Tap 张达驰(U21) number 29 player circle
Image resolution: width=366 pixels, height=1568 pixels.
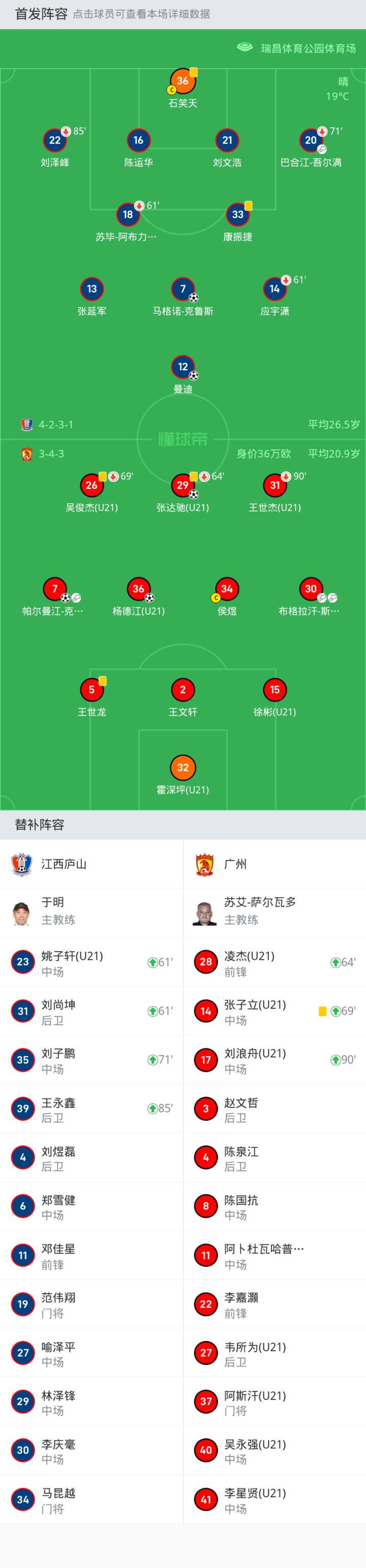[x=182, y=485]
